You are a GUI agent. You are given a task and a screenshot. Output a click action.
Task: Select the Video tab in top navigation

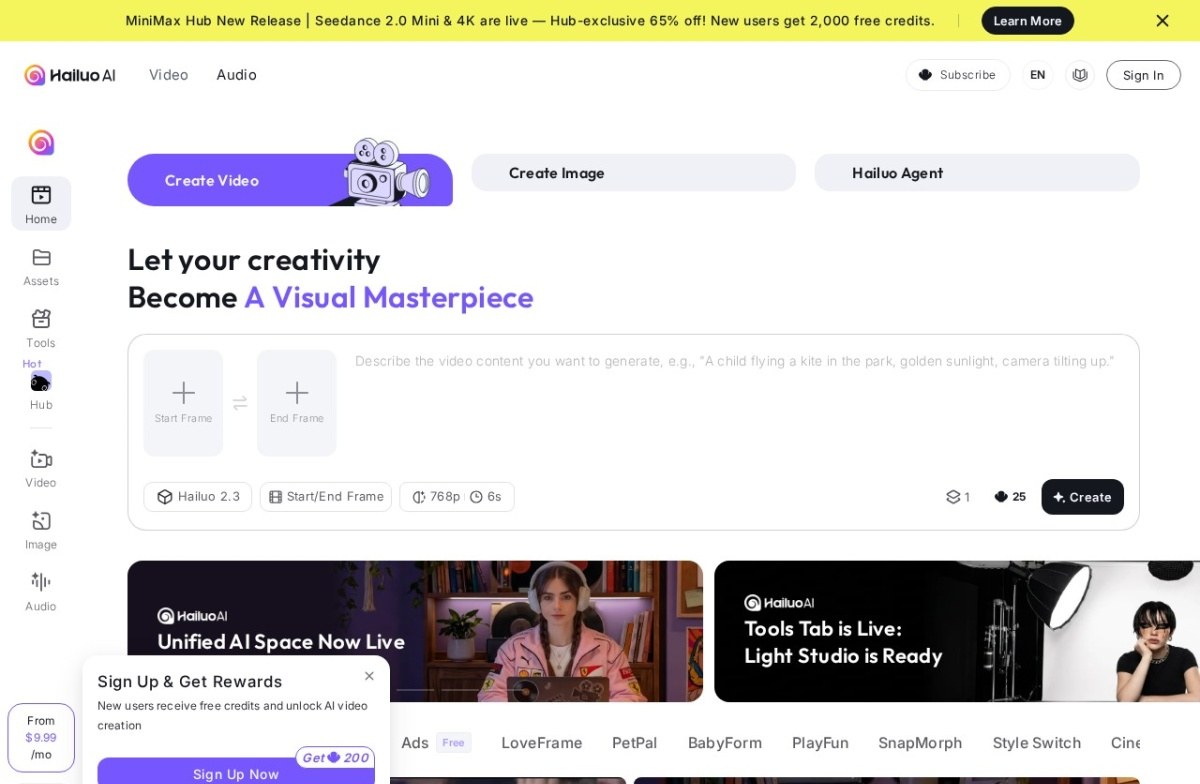168,75
